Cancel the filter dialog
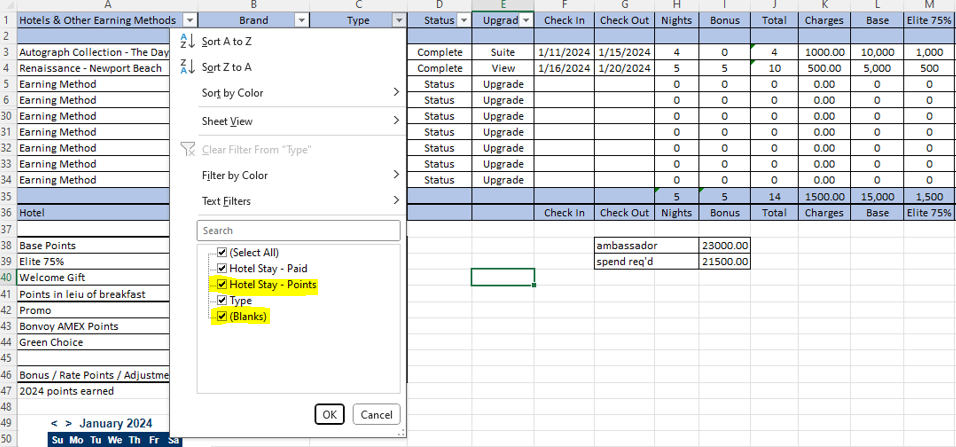 [376, 415]
